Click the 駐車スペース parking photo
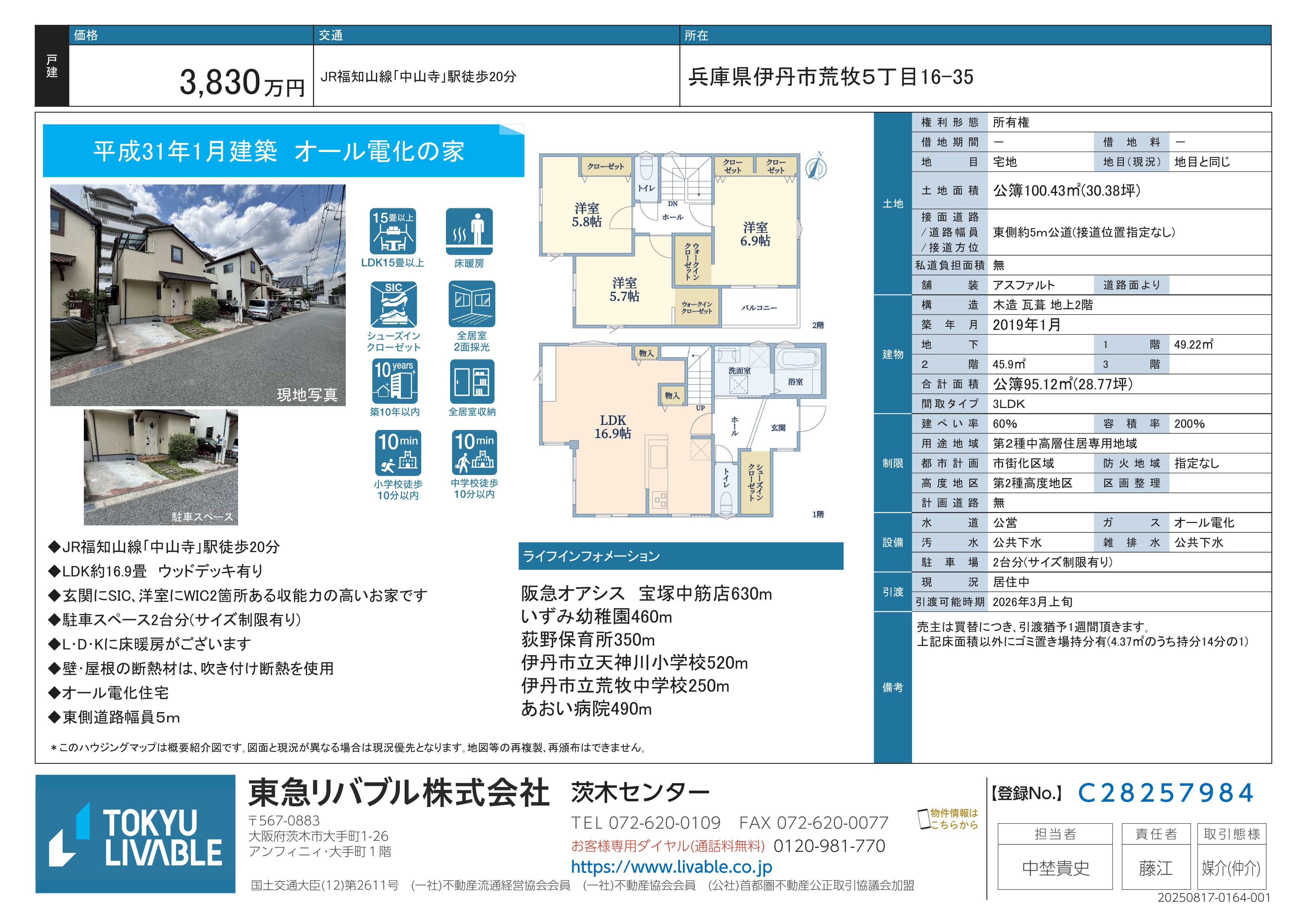The width and height of the screenshot is (1307, 924). coord(161,466)
